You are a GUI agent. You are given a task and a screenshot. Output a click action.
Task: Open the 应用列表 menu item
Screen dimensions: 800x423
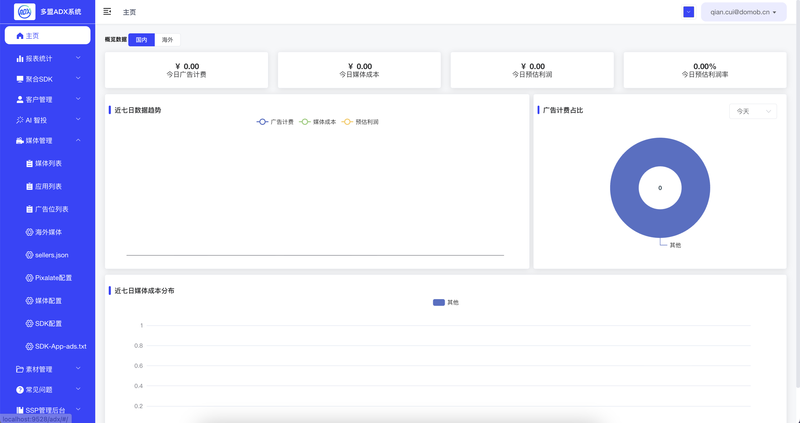[47, 186]
